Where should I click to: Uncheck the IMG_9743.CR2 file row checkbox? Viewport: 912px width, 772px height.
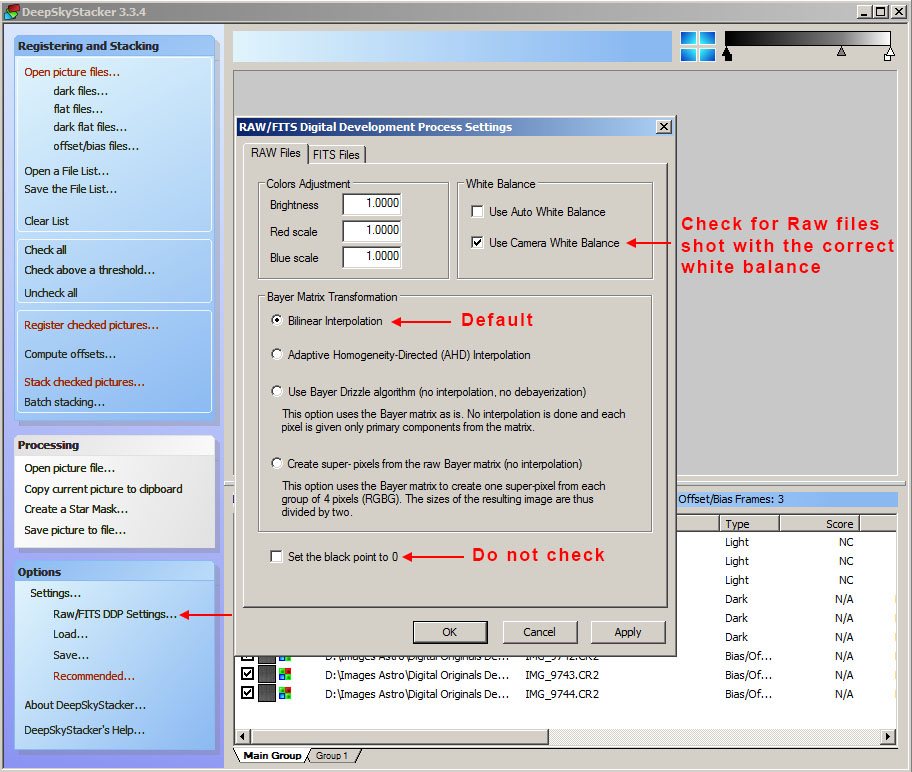247,674
